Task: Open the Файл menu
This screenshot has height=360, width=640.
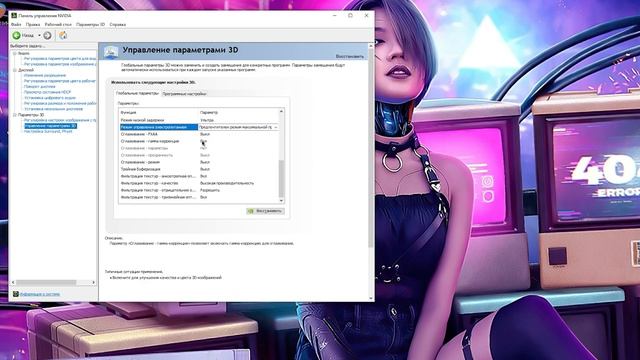Action: 16,24
